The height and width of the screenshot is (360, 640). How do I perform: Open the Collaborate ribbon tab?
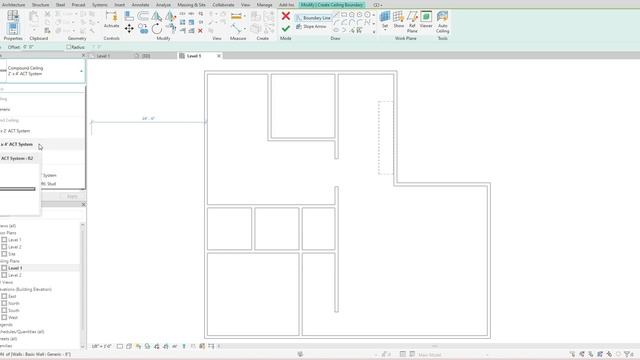[223, 5]
